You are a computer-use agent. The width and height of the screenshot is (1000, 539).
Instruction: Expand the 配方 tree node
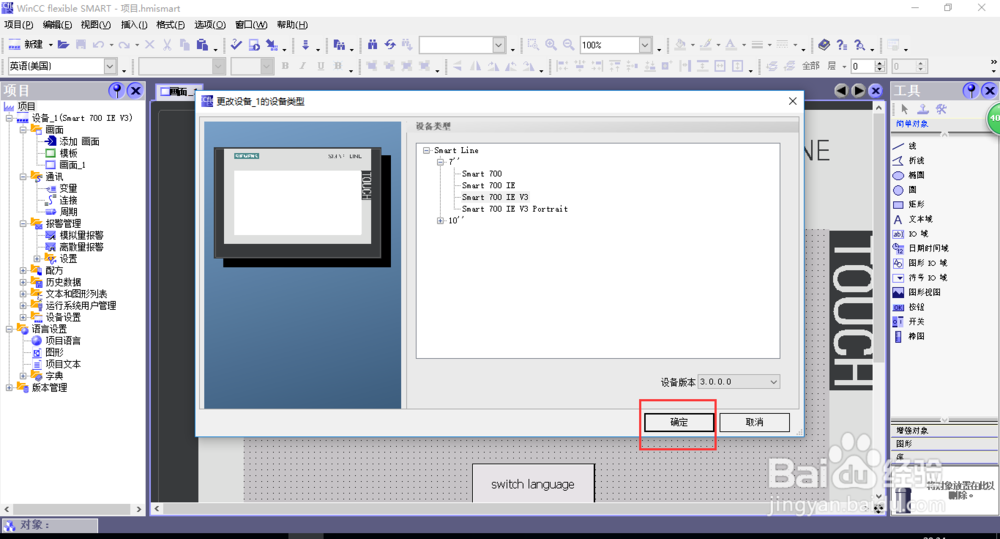[23, 270]
